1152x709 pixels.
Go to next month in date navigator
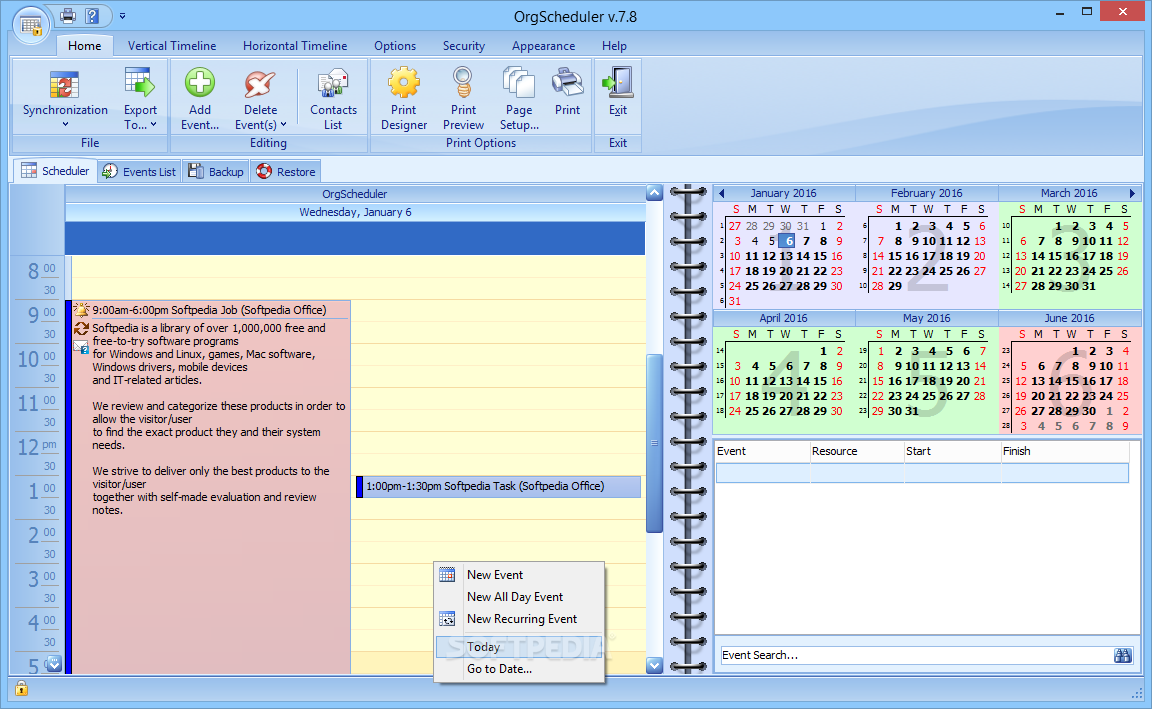[1132, 193]
